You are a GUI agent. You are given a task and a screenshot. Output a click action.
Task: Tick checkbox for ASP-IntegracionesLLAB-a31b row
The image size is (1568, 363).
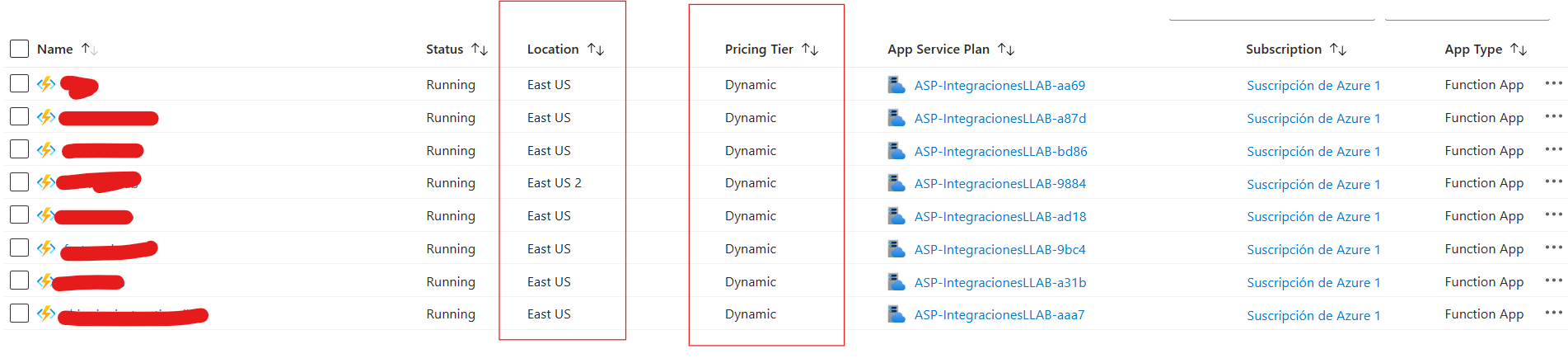pos(19,280)
